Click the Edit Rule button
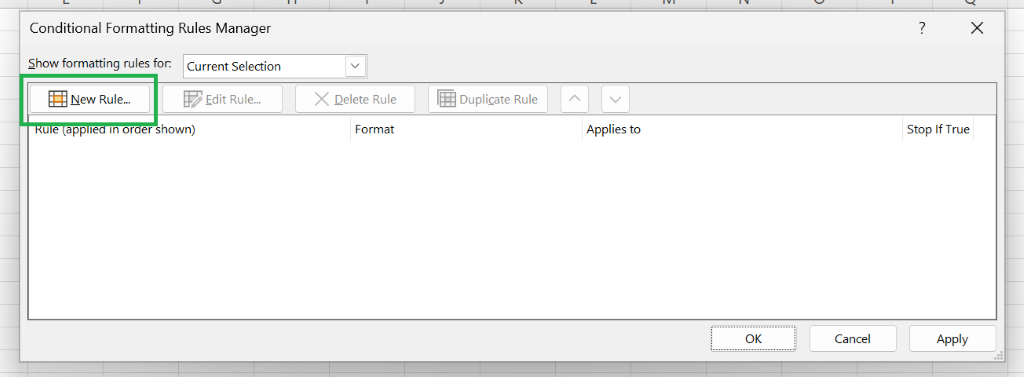The image size is (1024, 377). 223,99
